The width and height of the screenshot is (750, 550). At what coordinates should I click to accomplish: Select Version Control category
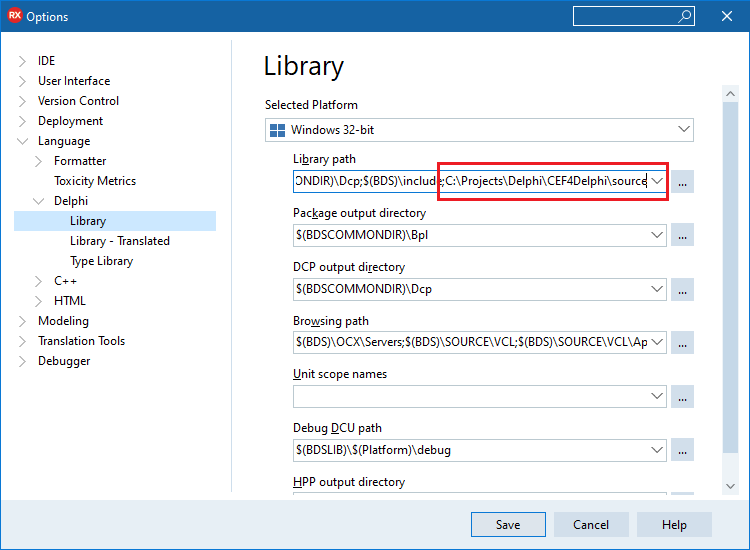pos(78,101)
